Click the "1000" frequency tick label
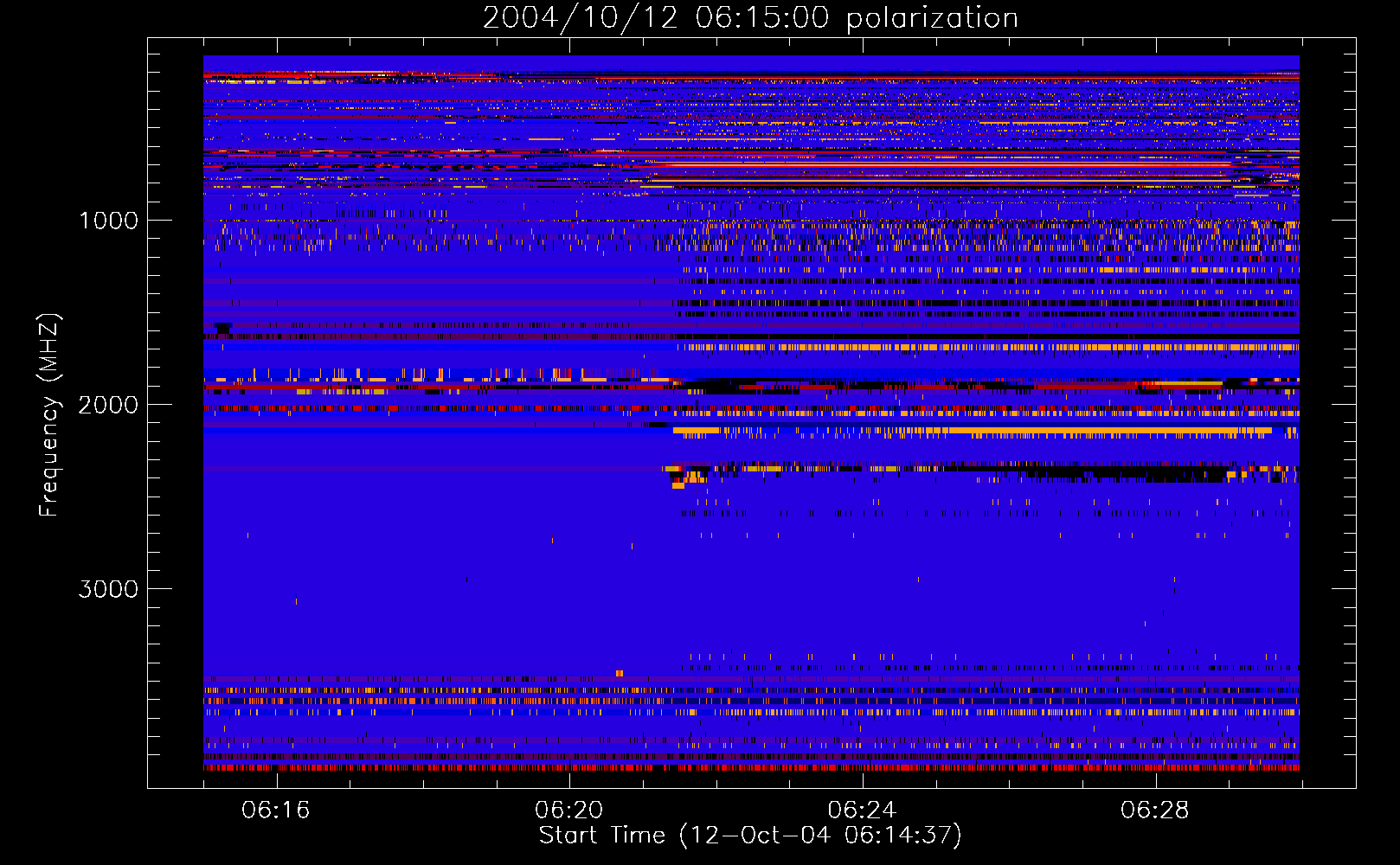Viewport: 1400px width, 865px height. [x=108, y=221]
